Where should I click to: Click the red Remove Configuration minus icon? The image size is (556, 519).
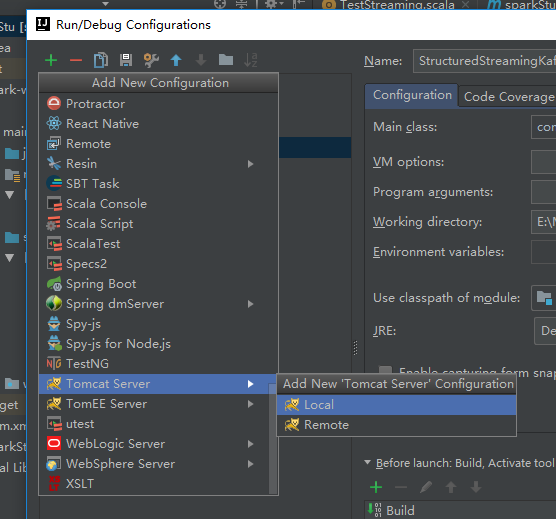click(x=76, y=60)
